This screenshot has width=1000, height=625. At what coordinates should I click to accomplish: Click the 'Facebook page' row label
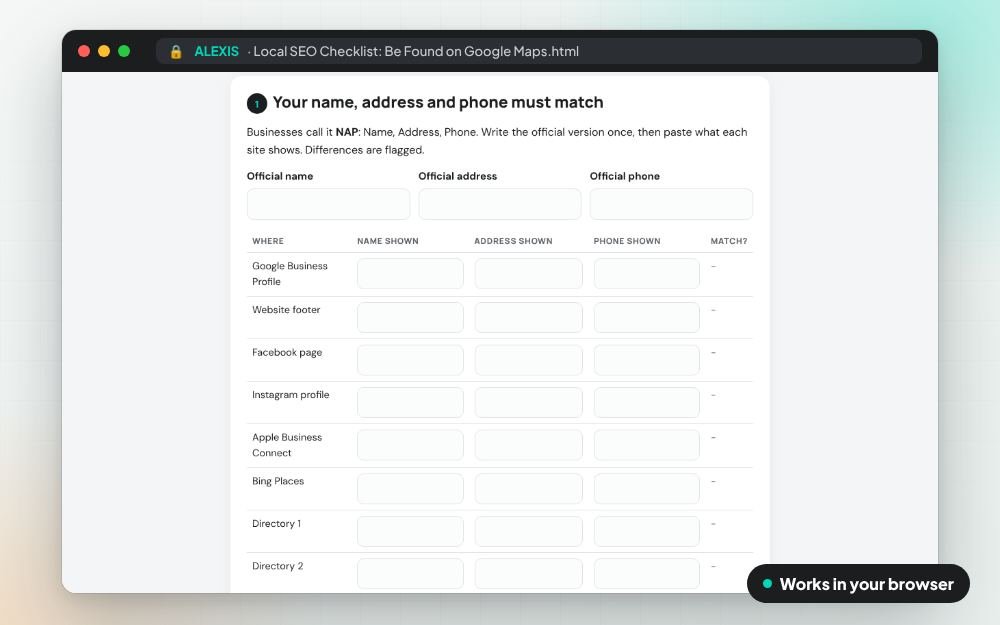point(287,353)
